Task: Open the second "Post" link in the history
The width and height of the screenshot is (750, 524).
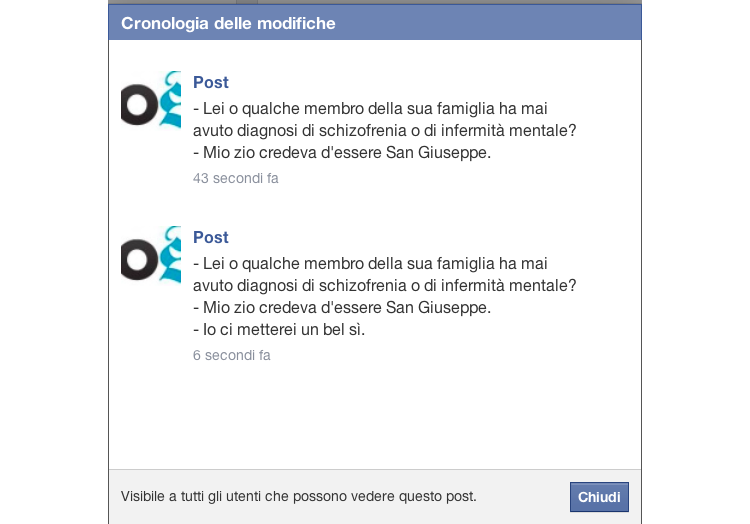Action: (211, 238)
